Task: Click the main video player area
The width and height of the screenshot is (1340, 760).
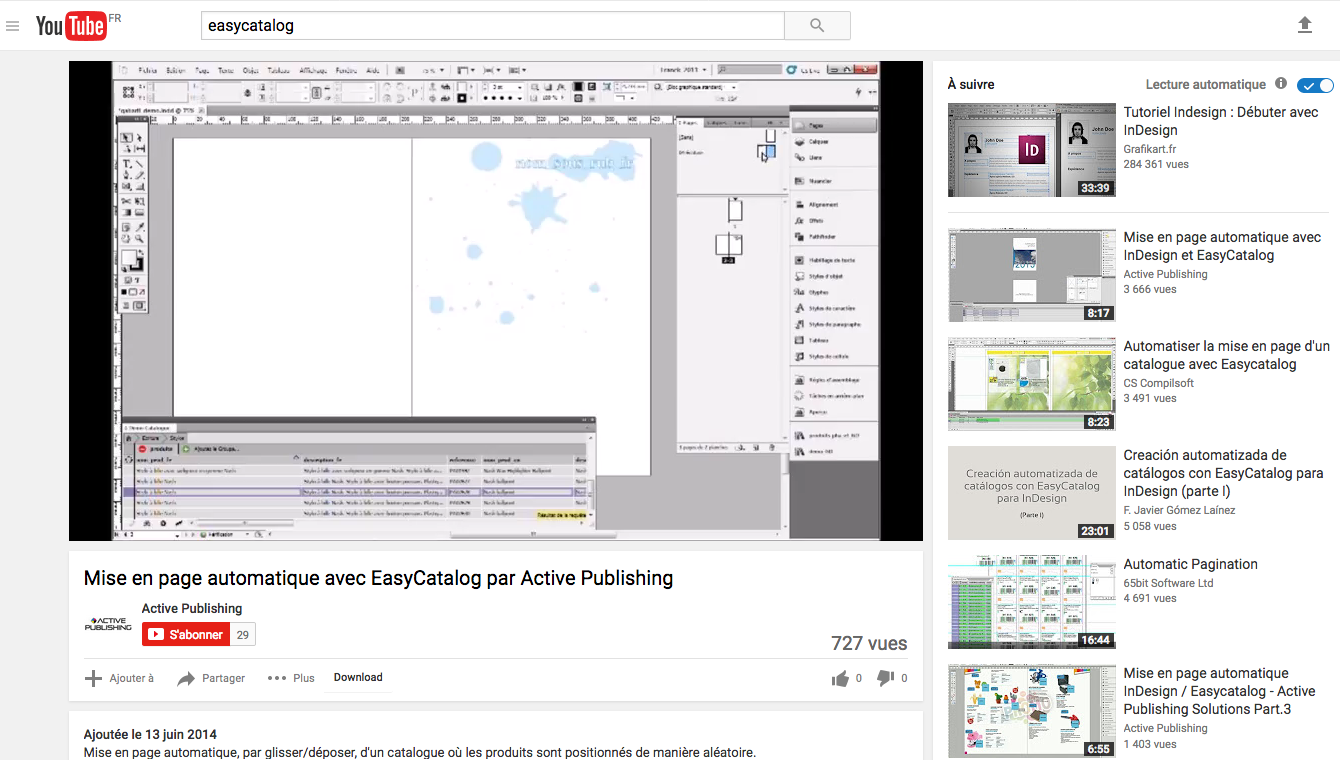Action: coord(496,300)
